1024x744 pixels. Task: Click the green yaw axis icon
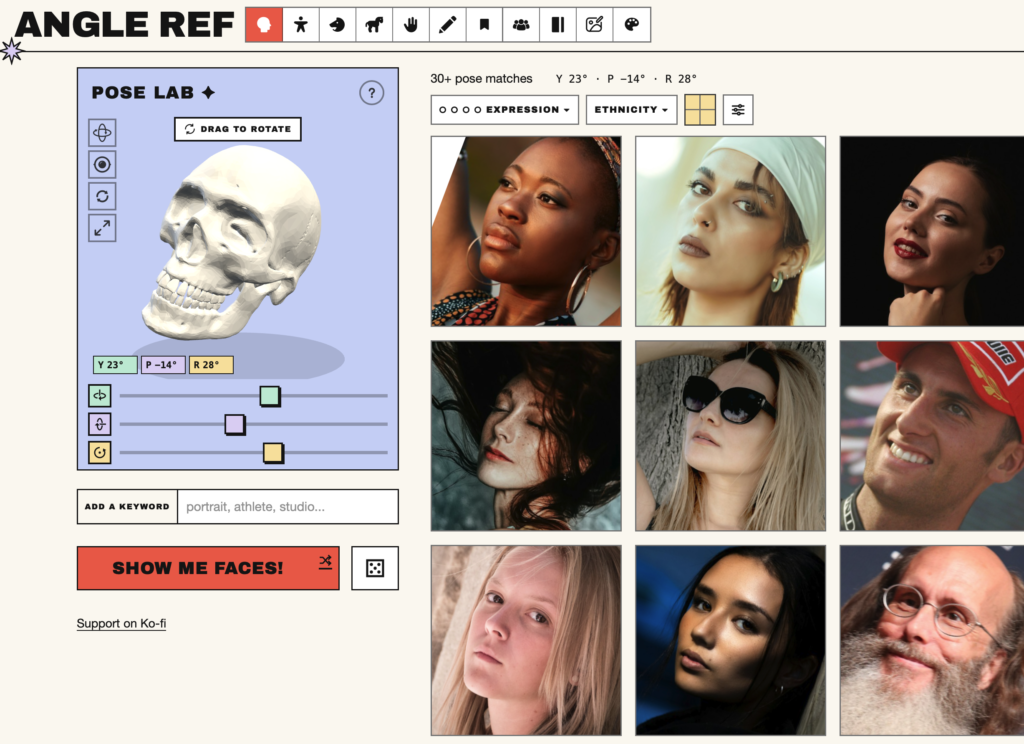point(100,395)
